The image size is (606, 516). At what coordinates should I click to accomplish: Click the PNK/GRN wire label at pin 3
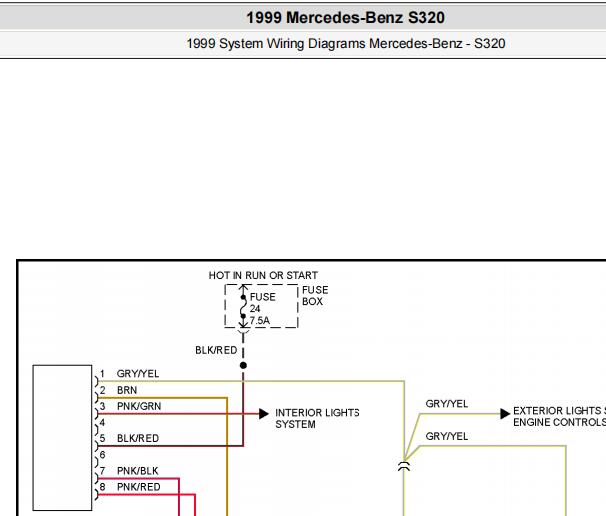(139, 406)
